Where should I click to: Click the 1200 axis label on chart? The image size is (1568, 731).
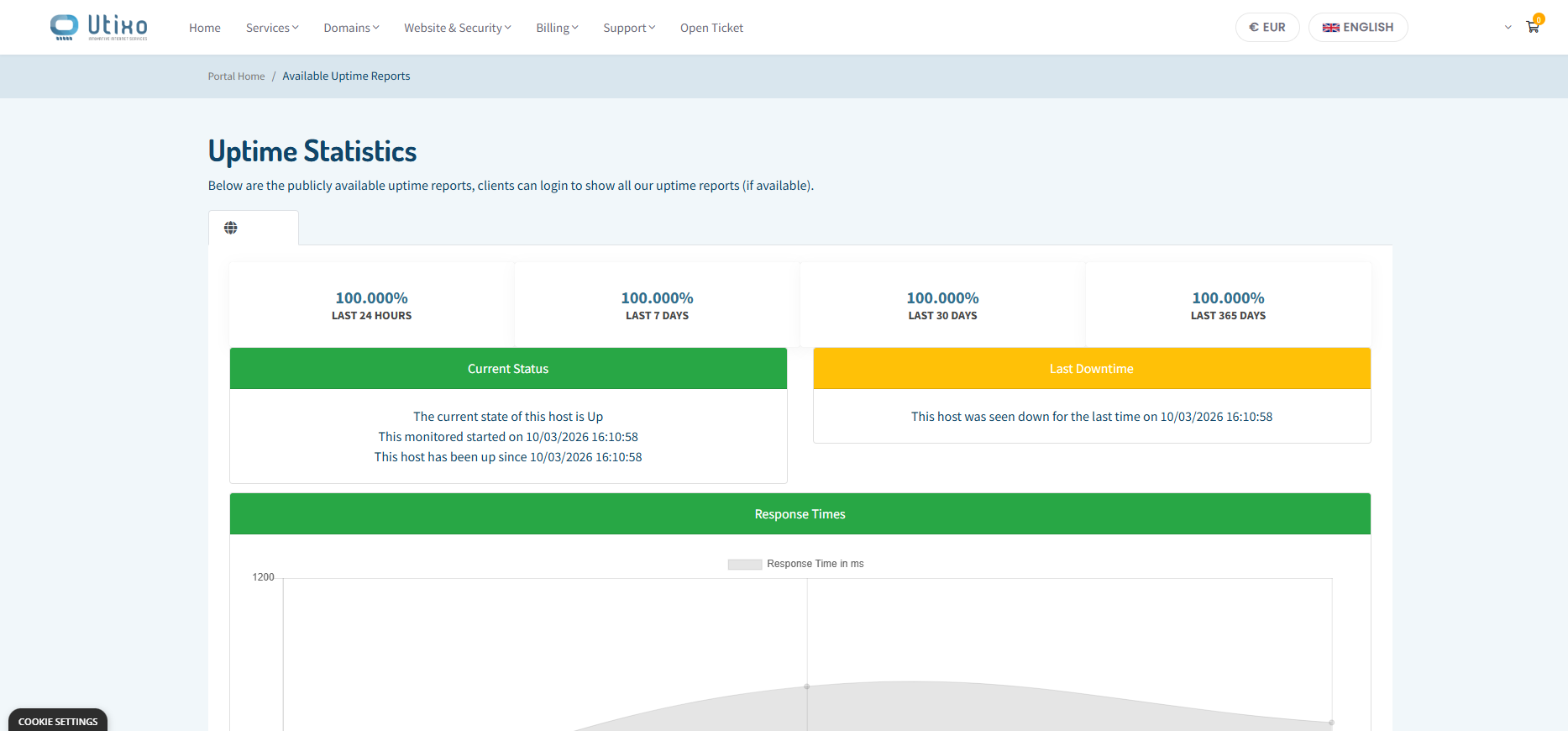[x=263, y=577]
